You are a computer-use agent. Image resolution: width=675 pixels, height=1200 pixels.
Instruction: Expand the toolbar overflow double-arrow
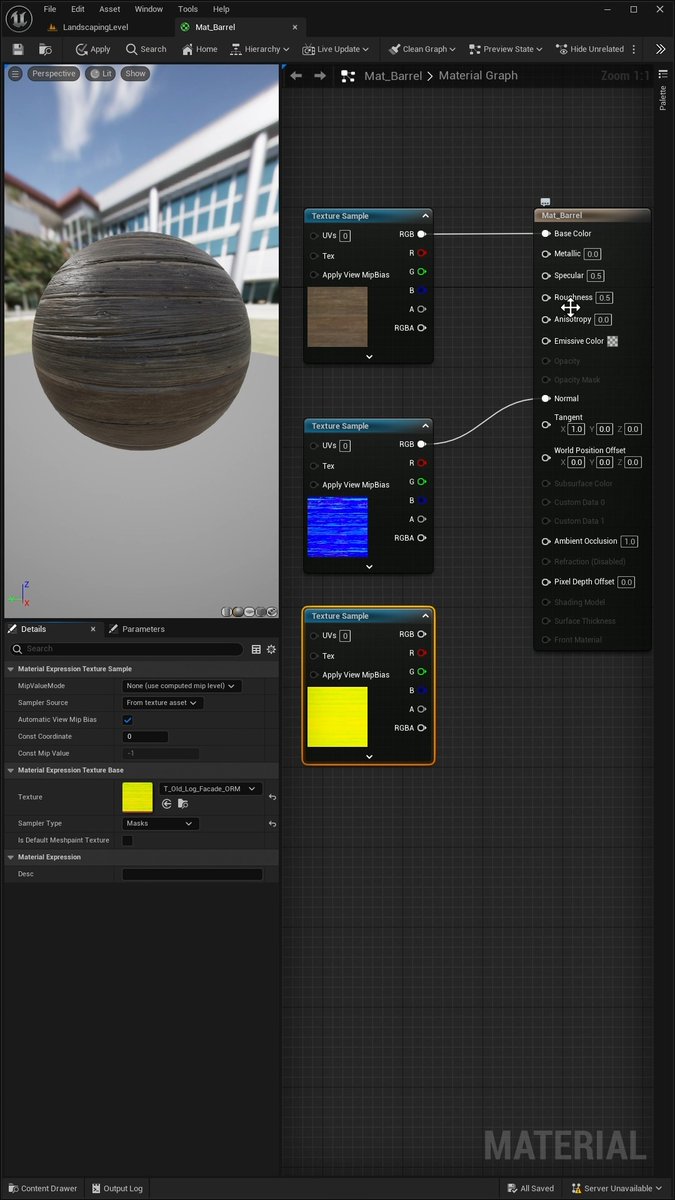[x=661, y=49]
